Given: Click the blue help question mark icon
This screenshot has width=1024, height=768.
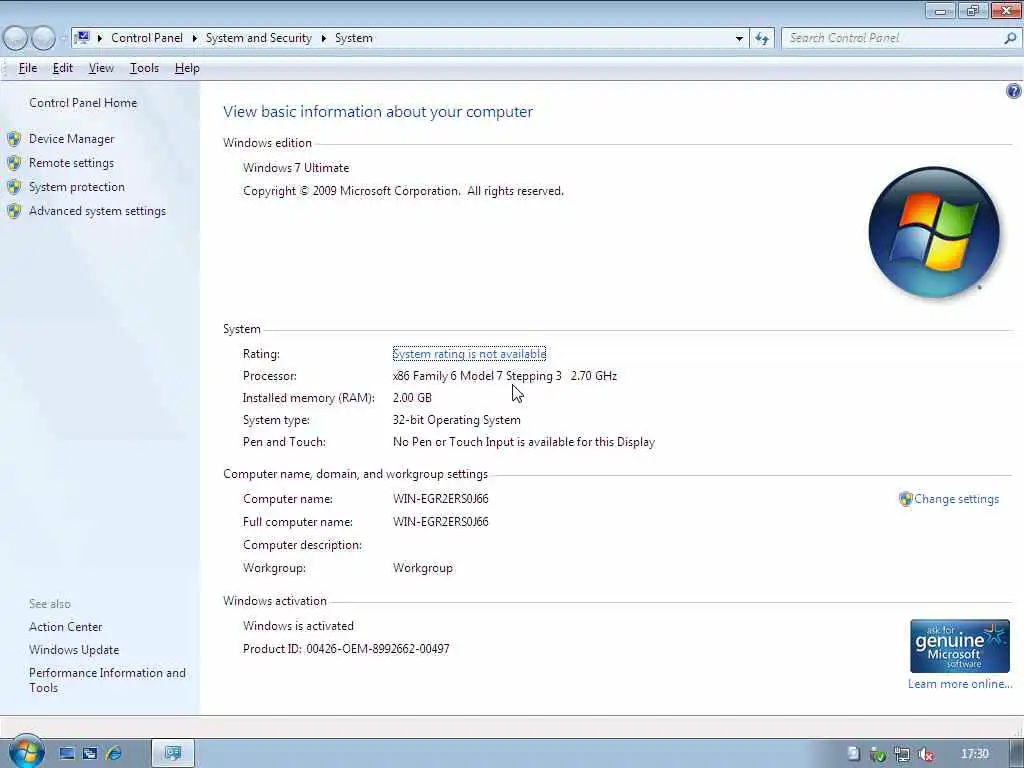Looking at the screenshot, I should (x=1013, y=91).
